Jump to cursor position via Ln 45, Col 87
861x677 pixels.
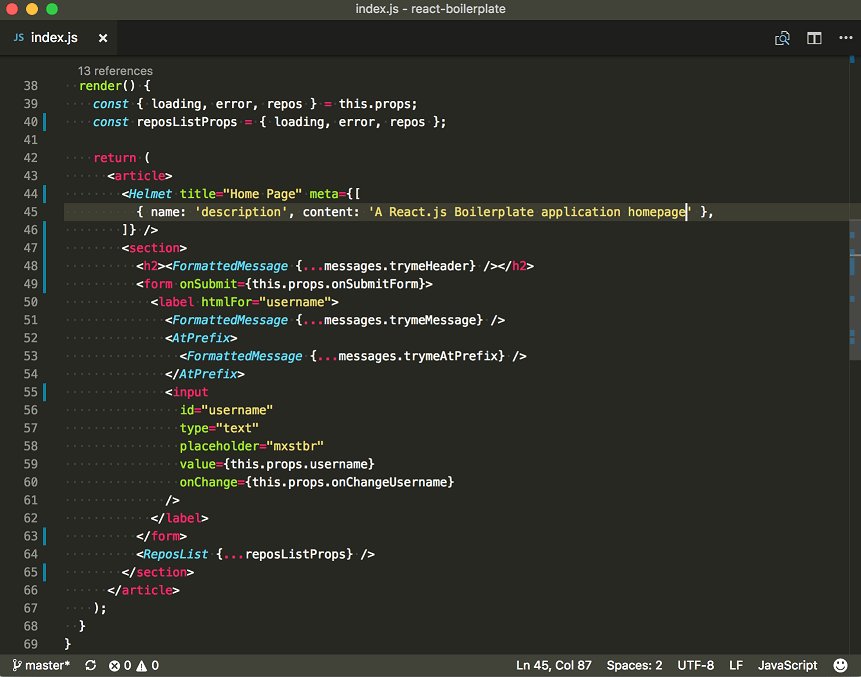pyautogui.click(x=553, y=665)
